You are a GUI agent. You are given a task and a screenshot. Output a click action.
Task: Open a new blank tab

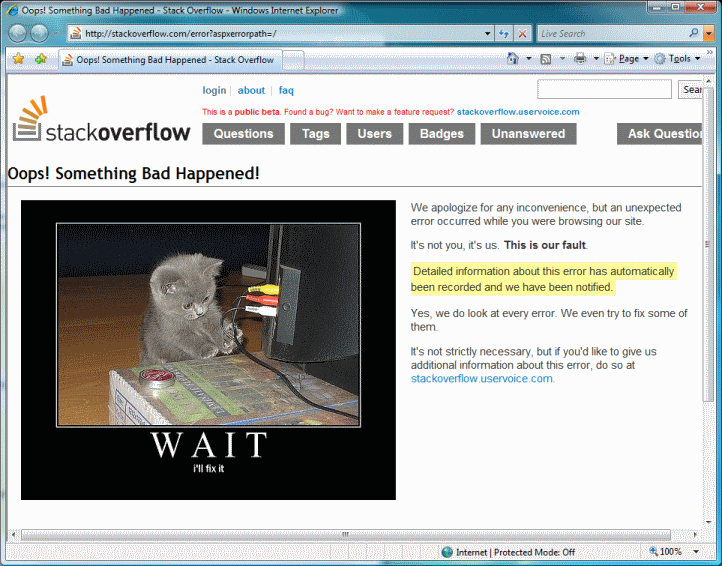(293, 60)
